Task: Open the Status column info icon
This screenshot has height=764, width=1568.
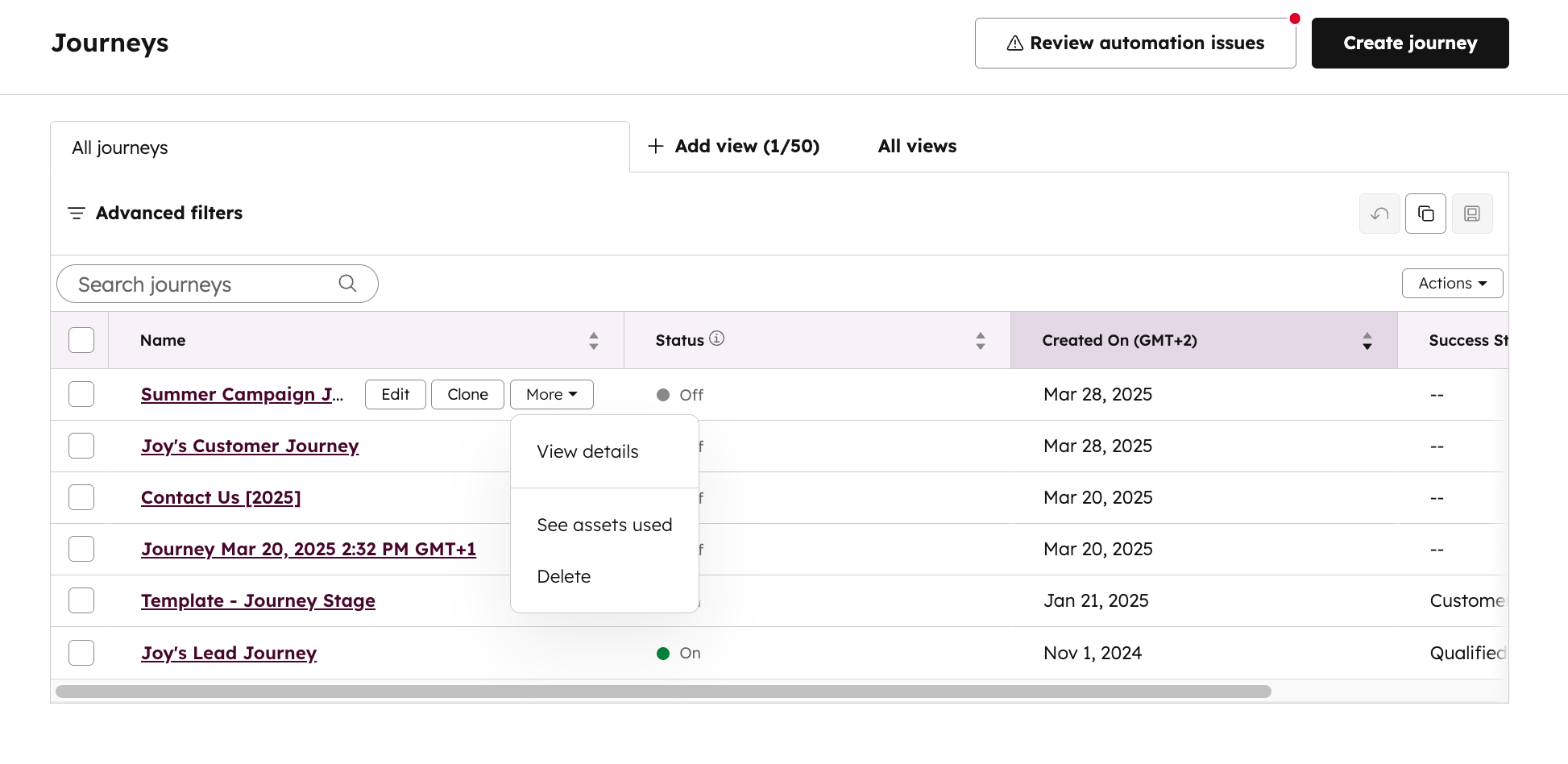Action: click(x=716, y=338)
